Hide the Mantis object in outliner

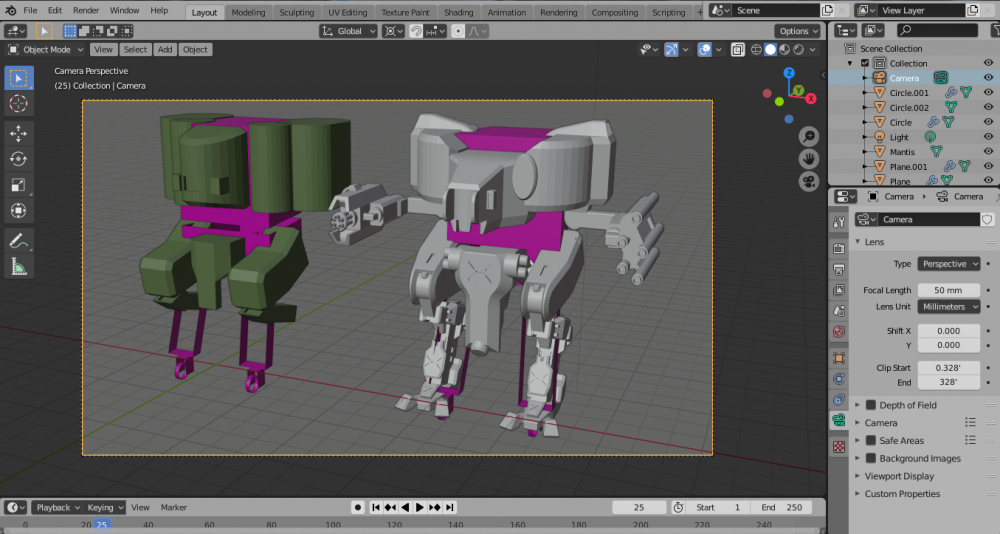988,152
